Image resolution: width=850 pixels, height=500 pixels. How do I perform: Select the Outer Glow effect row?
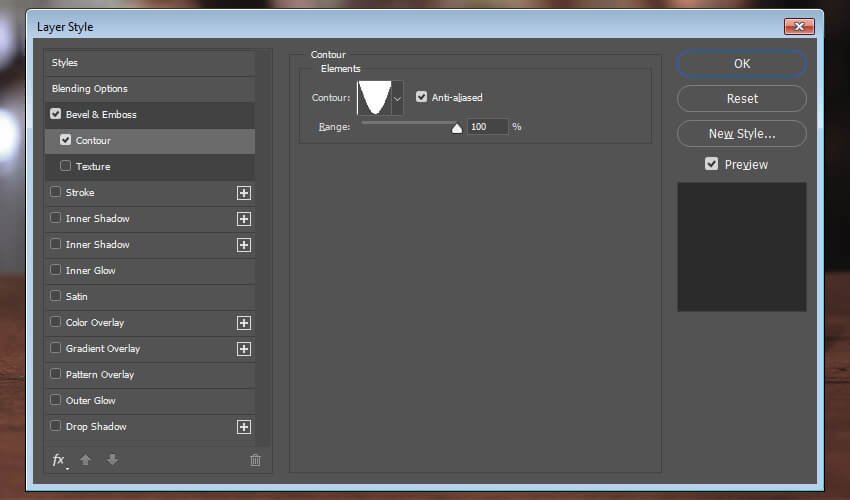pos(150,401)
